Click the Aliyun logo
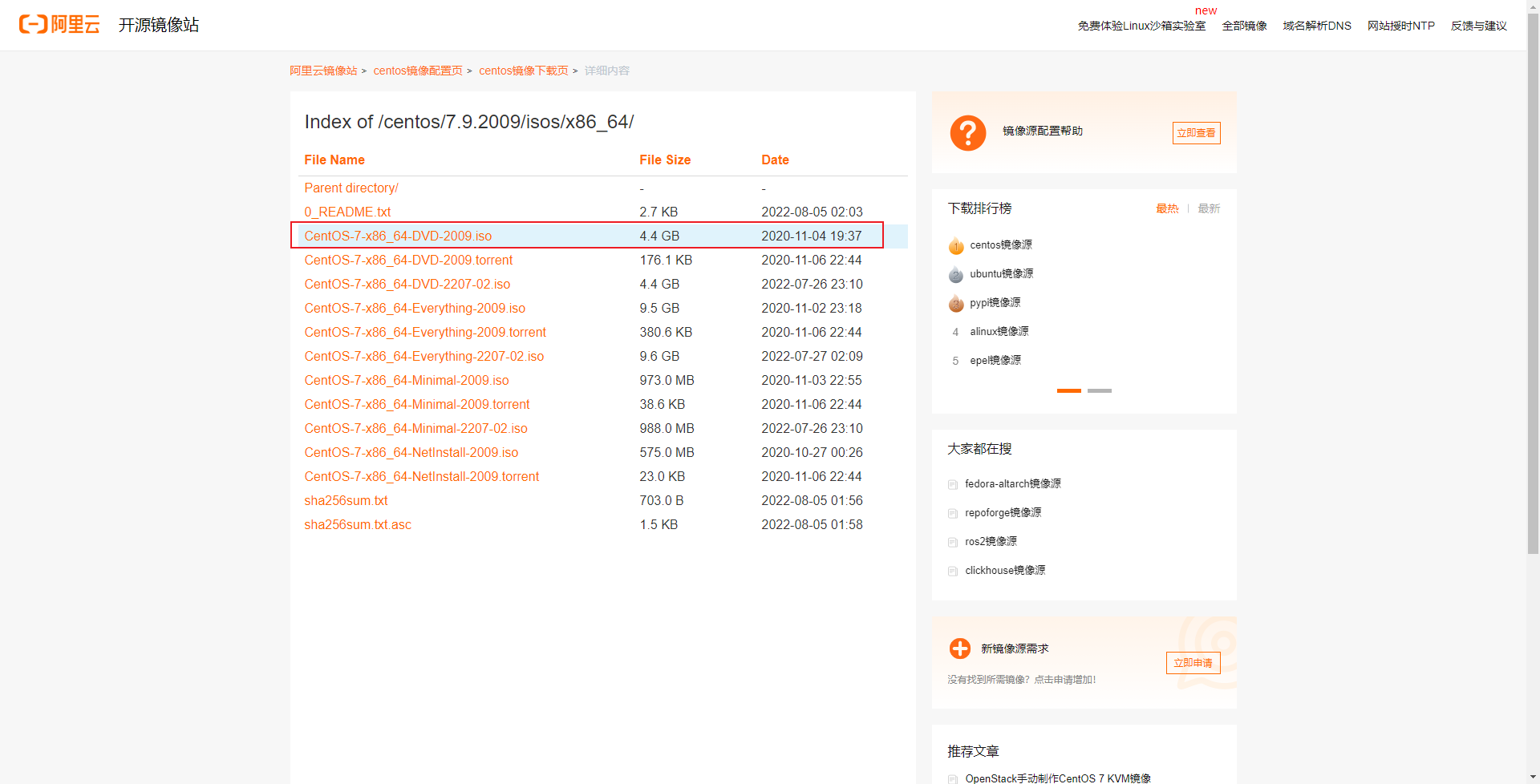Viewport: 1540px width, 784px height. [59, 24]
